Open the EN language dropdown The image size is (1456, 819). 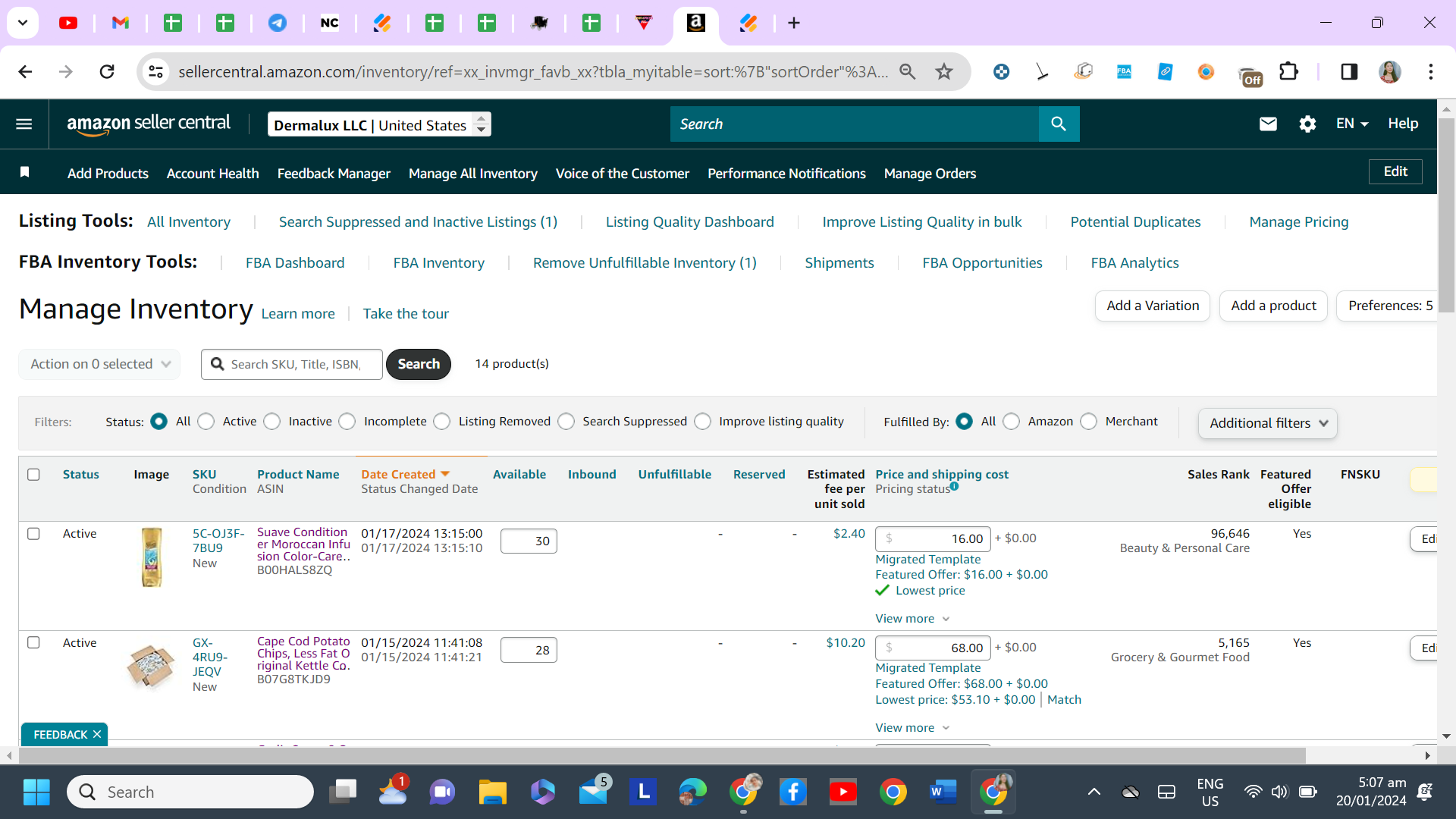tap(1352, 124)
